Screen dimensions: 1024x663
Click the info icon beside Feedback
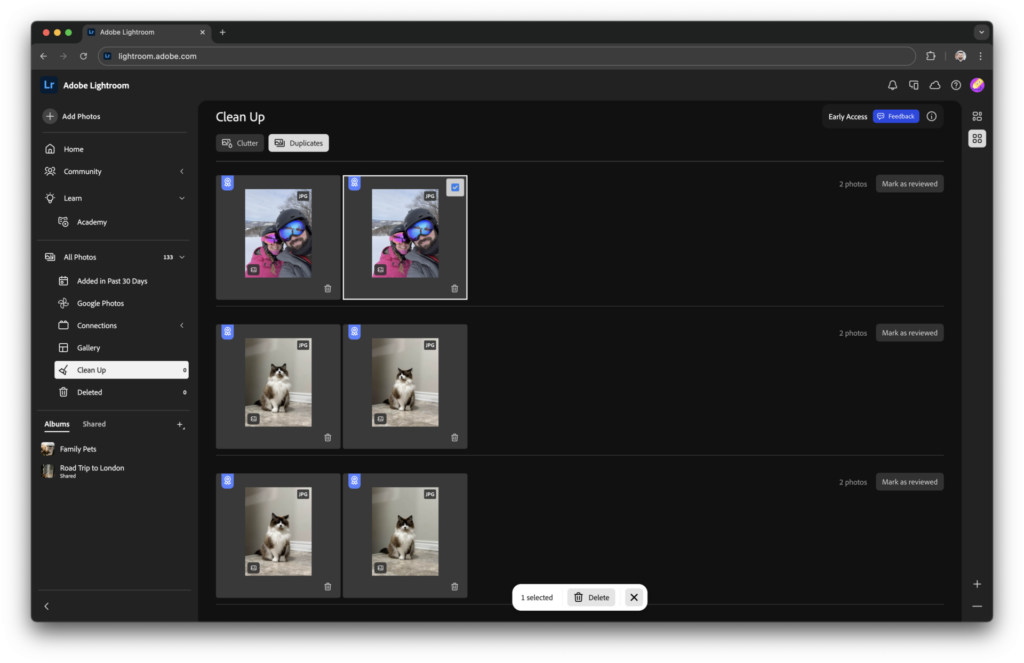pyautogui.click(x=932, y=117)
